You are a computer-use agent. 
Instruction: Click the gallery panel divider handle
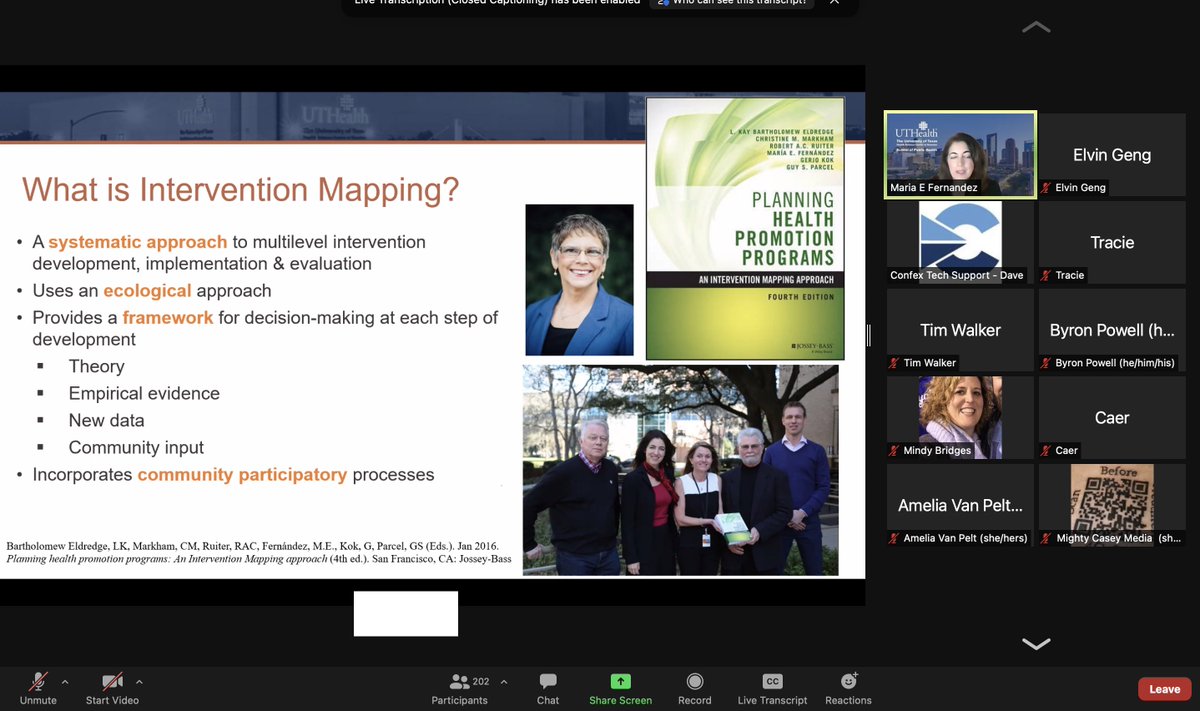pos(868,335)
